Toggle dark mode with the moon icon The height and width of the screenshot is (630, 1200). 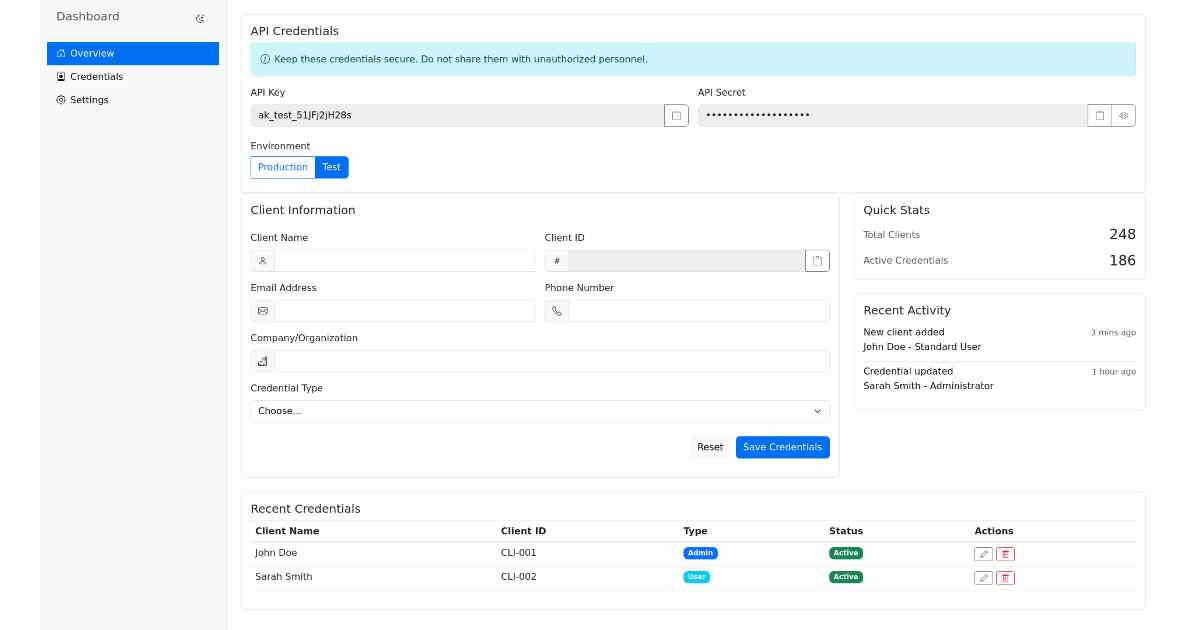[x=200, y=16]
